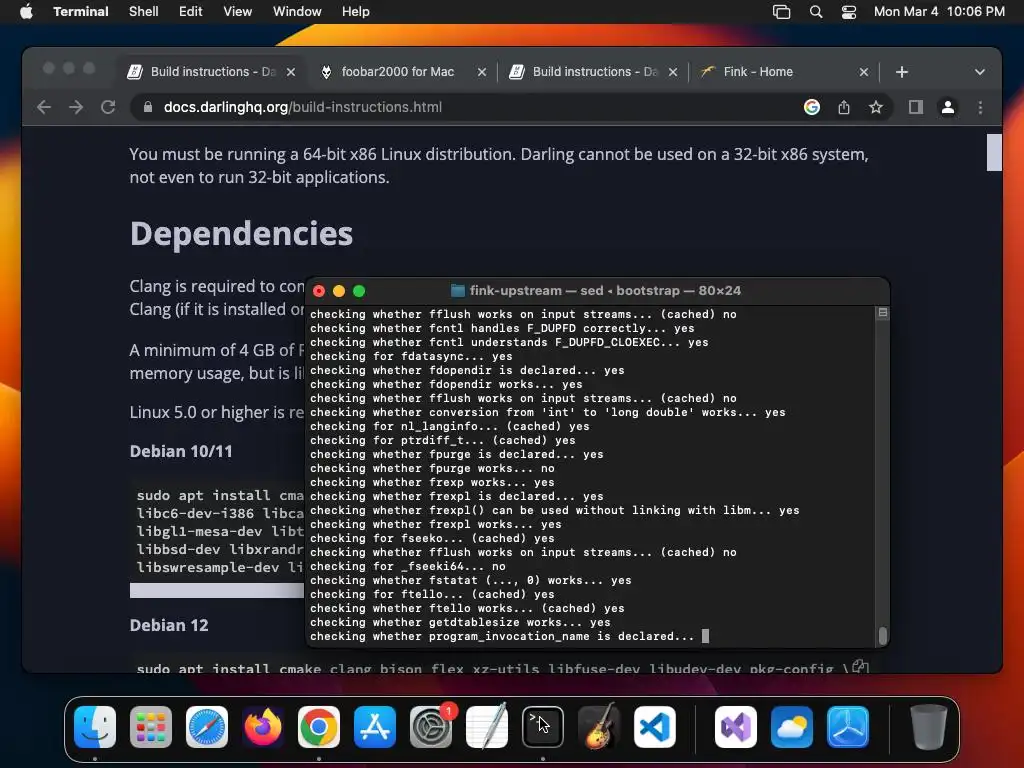
Task: Click the Terminal icon in the Dock
Action: pos(543,727)
